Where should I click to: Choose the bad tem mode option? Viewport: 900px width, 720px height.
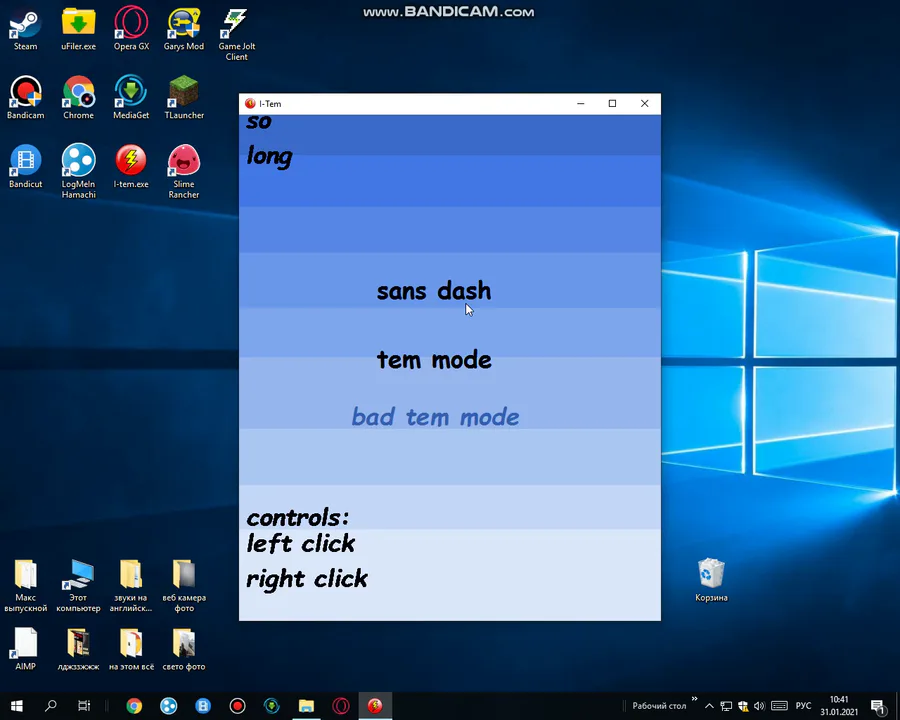click(x=435, y=417)
